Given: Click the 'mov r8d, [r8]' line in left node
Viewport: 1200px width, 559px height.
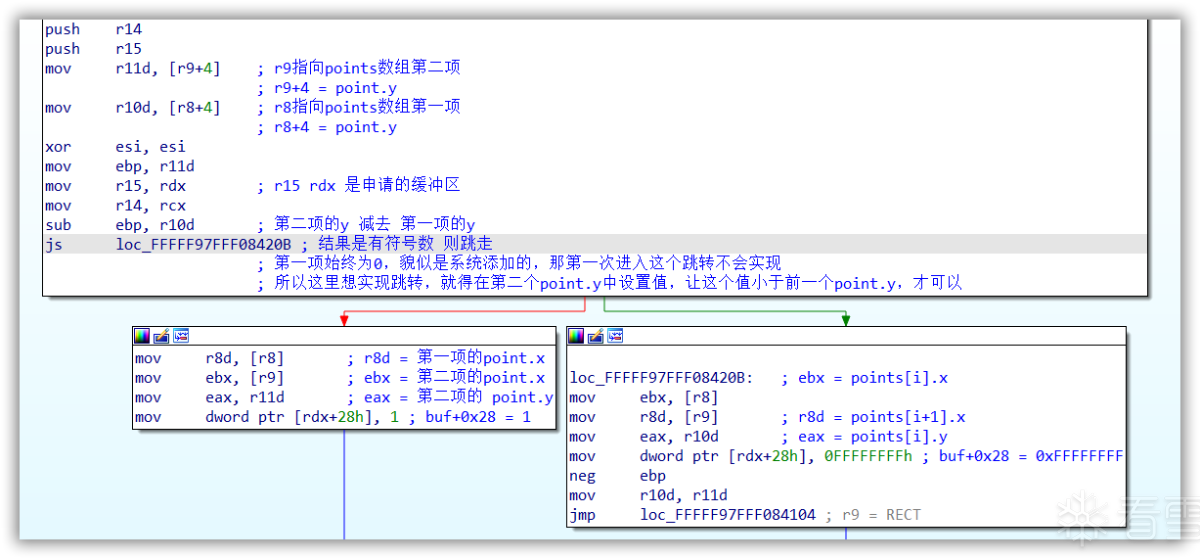Looking at the screenshot, I should [x=210, y=357].
